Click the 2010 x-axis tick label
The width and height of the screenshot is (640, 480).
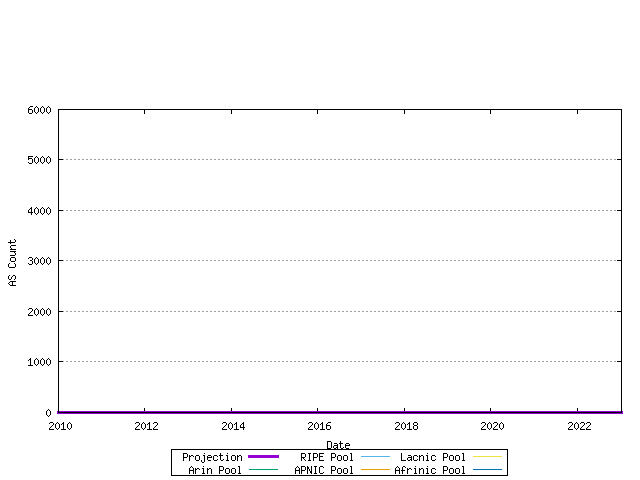(x=58, y=426)
